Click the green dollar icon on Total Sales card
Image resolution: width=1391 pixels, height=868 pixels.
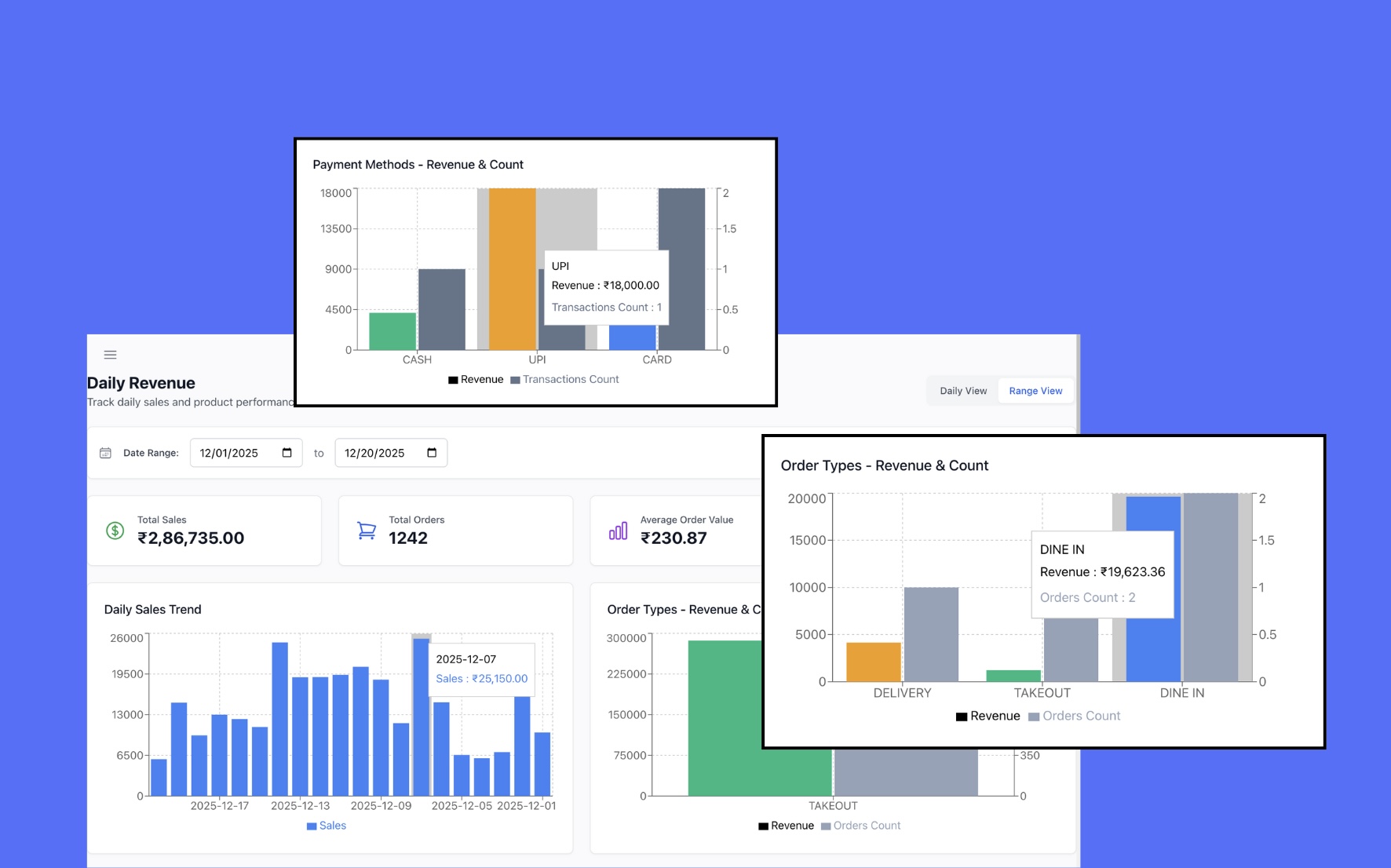[115, 530]
